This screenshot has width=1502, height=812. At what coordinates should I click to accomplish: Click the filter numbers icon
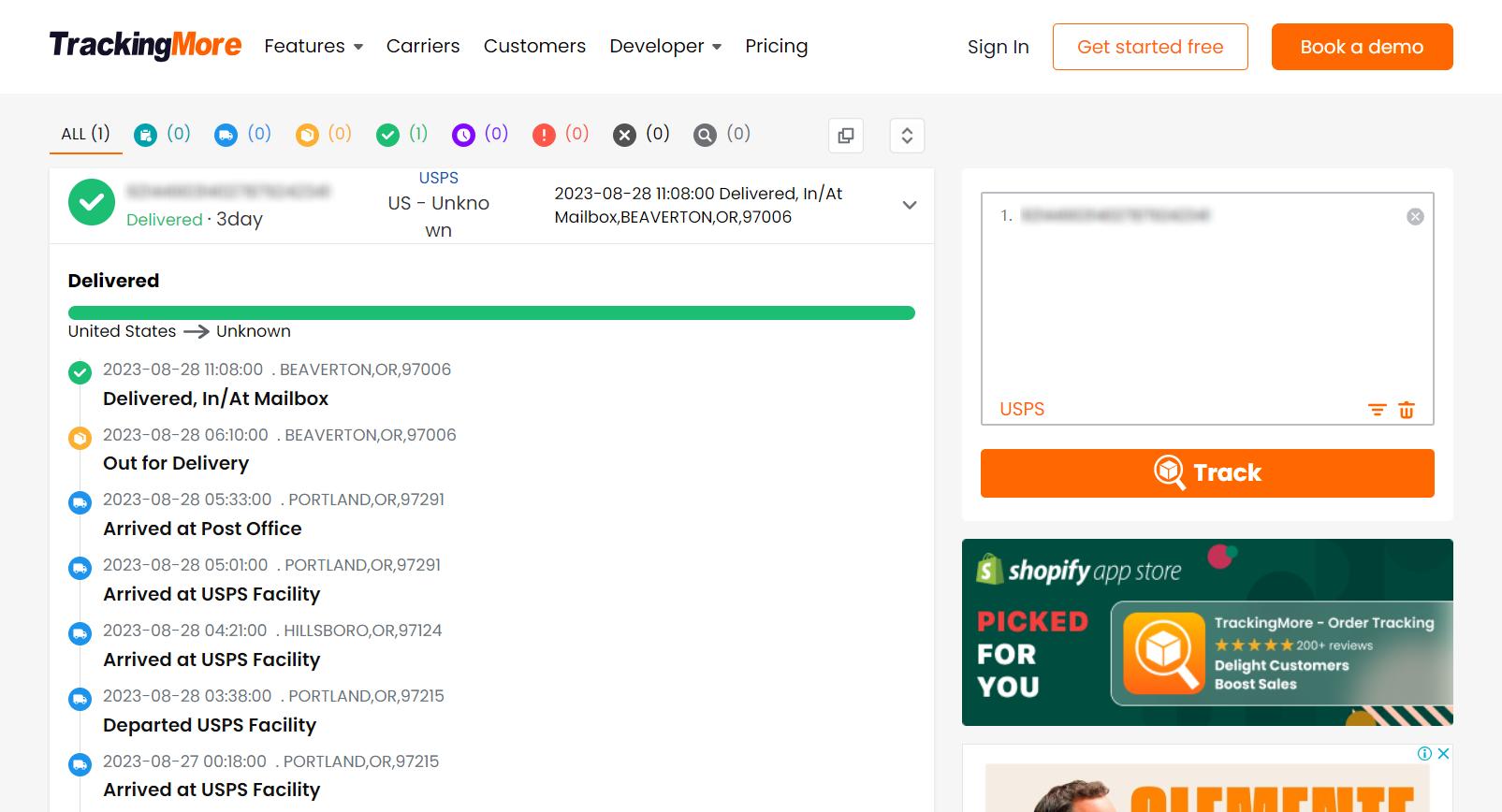1377,410
